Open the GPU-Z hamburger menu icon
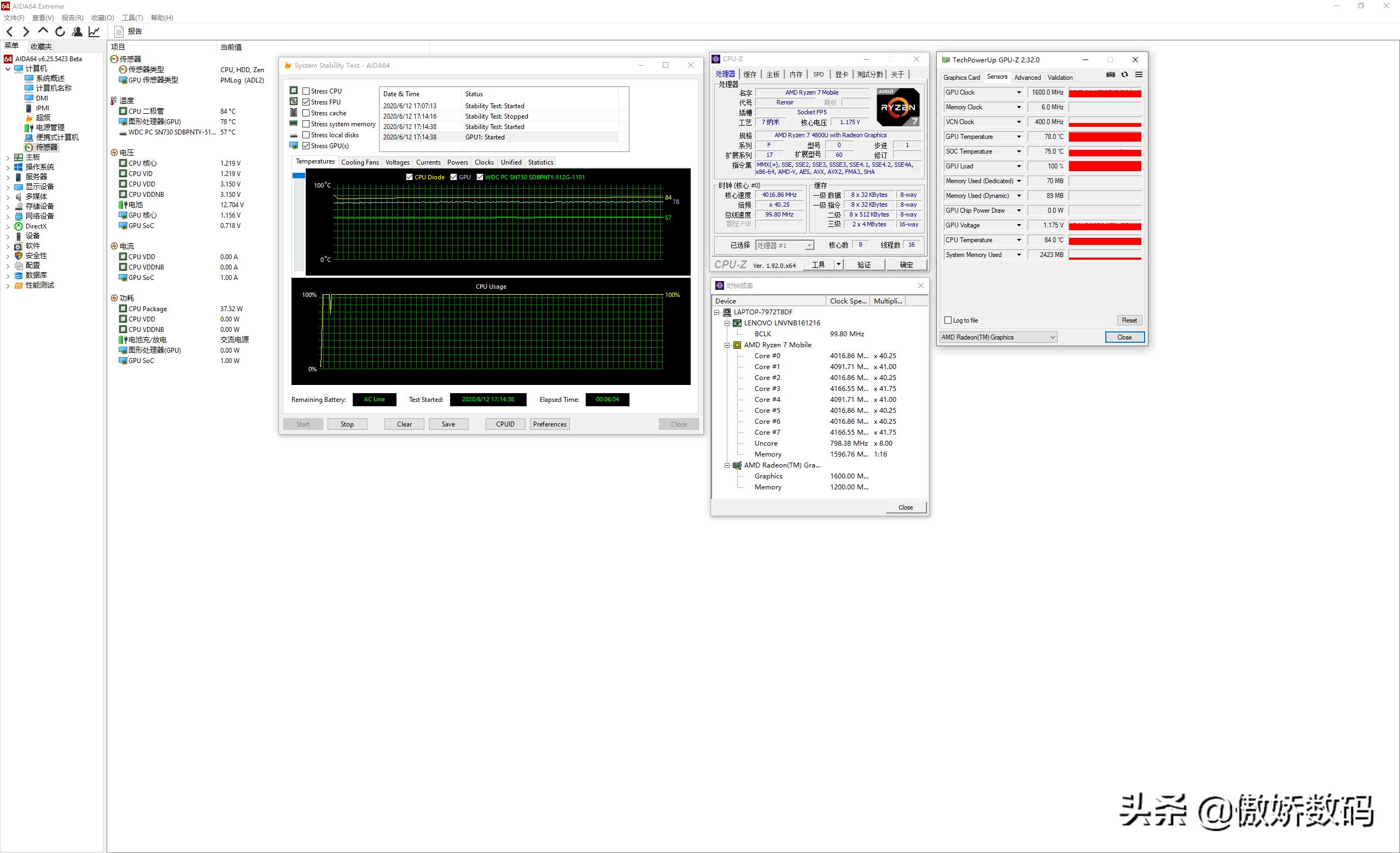 point(1139,75)
